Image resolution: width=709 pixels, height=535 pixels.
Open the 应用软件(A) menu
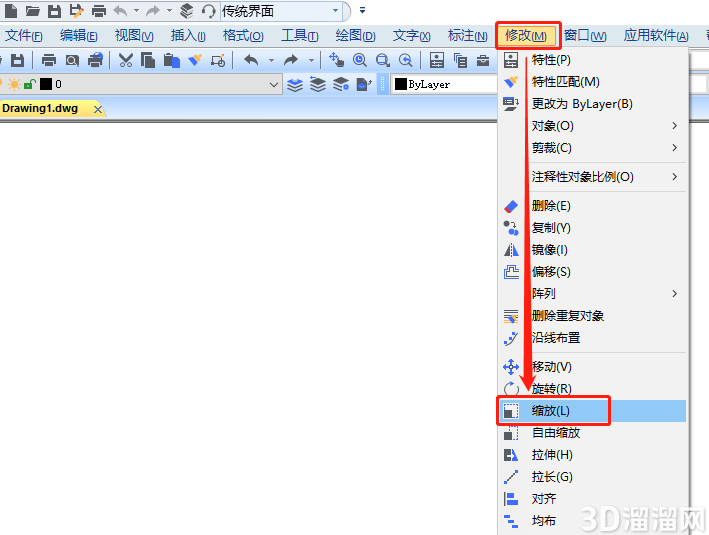656,35
